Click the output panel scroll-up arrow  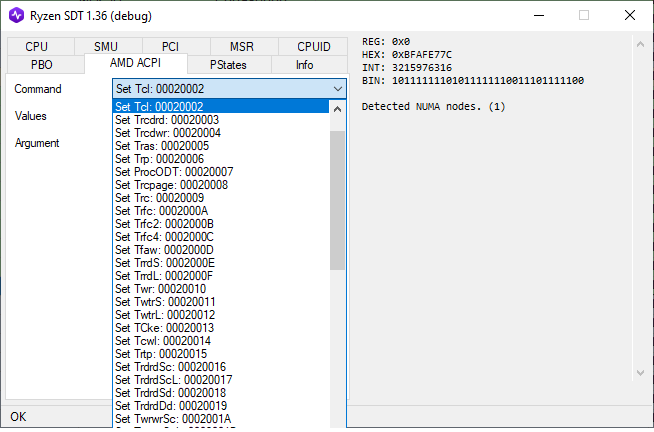640,44
